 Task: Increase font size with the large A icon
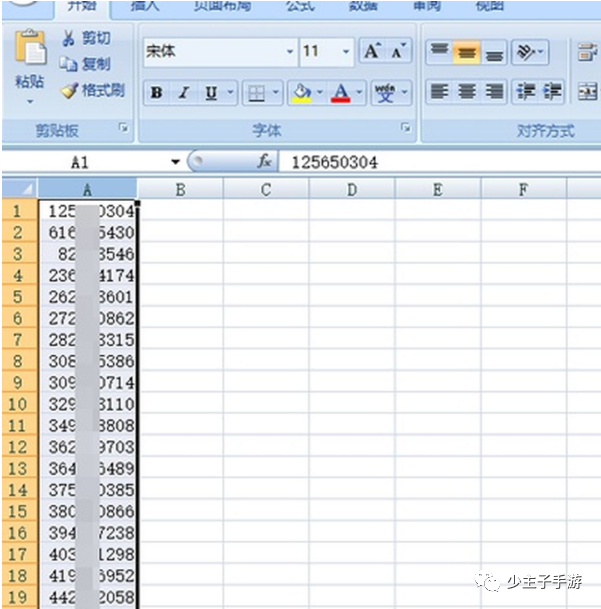pos(372,51)
